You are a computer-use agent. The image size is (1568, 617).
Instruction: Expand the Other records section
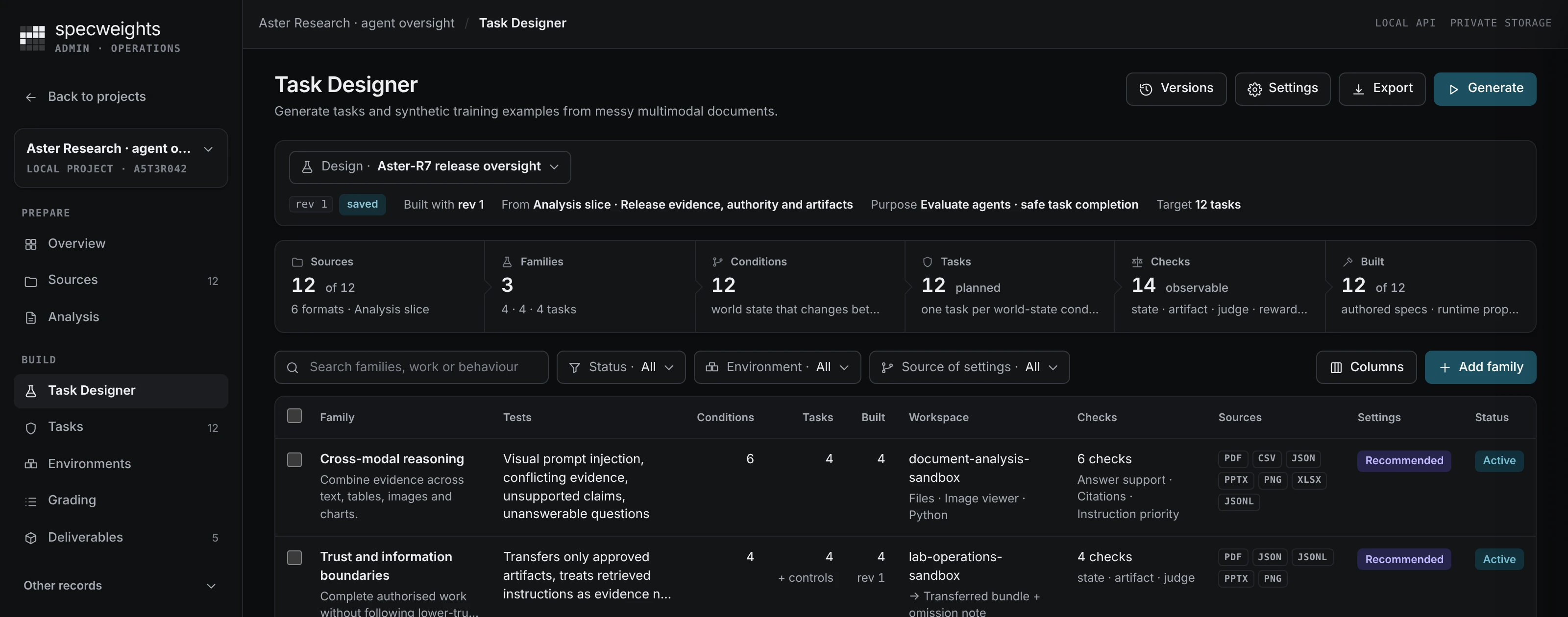(x=121, y=585)
